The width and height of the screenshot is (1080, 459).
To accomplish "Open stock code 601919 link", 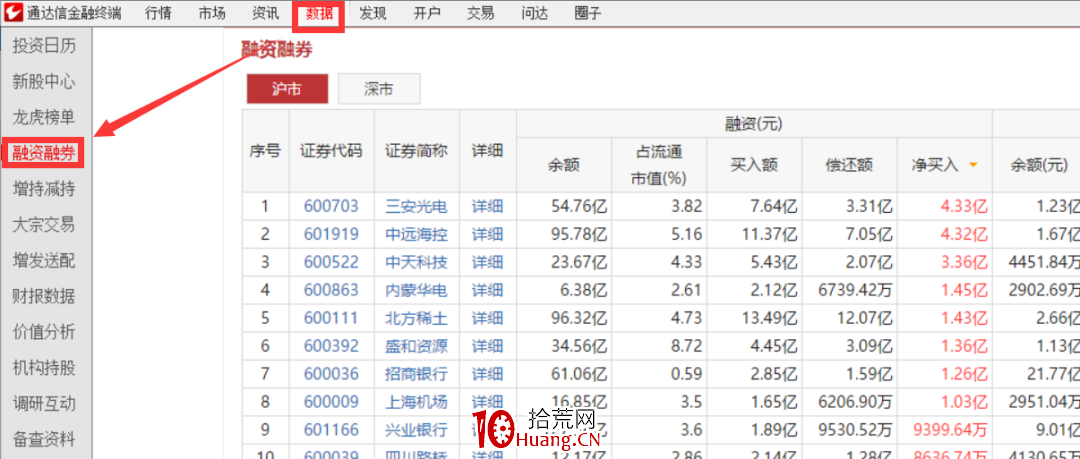I will point(331,234).
